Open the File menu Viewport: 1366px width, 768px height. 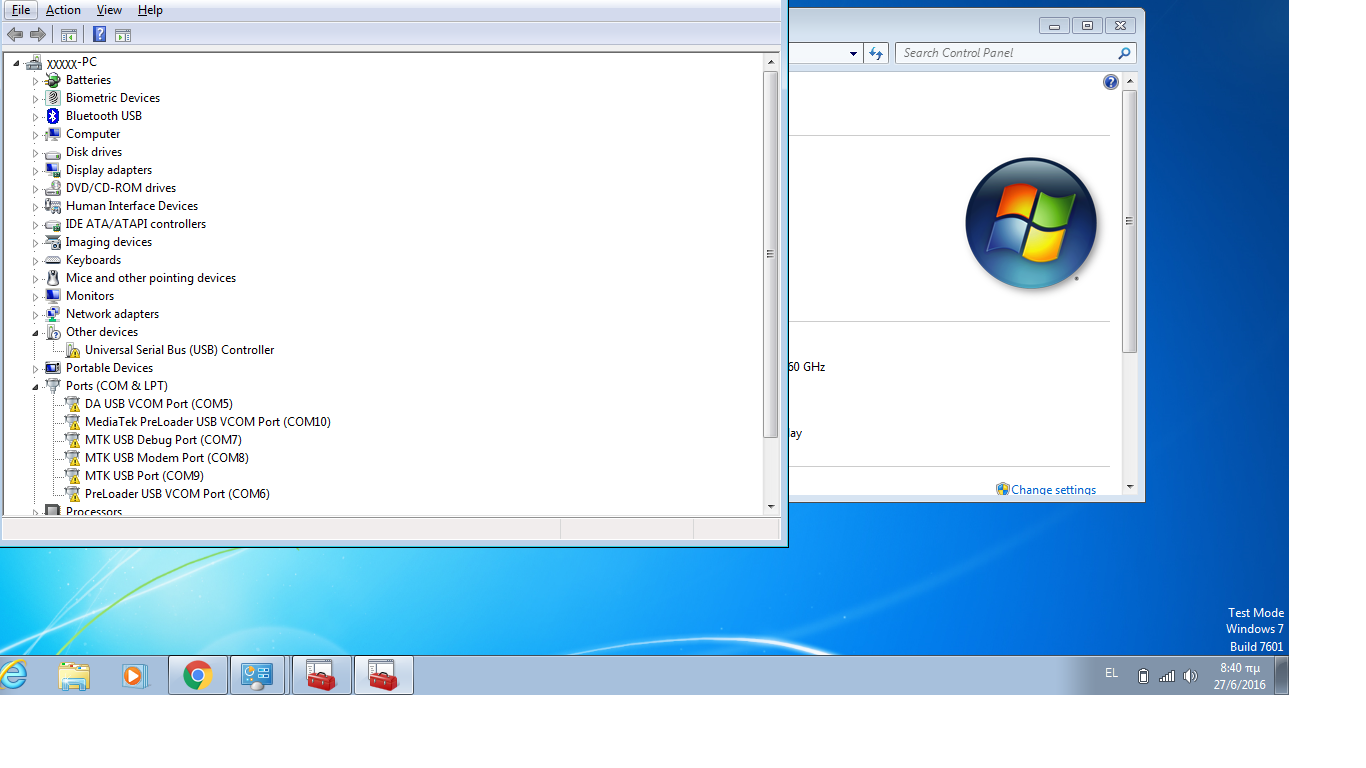pos(21,10)
